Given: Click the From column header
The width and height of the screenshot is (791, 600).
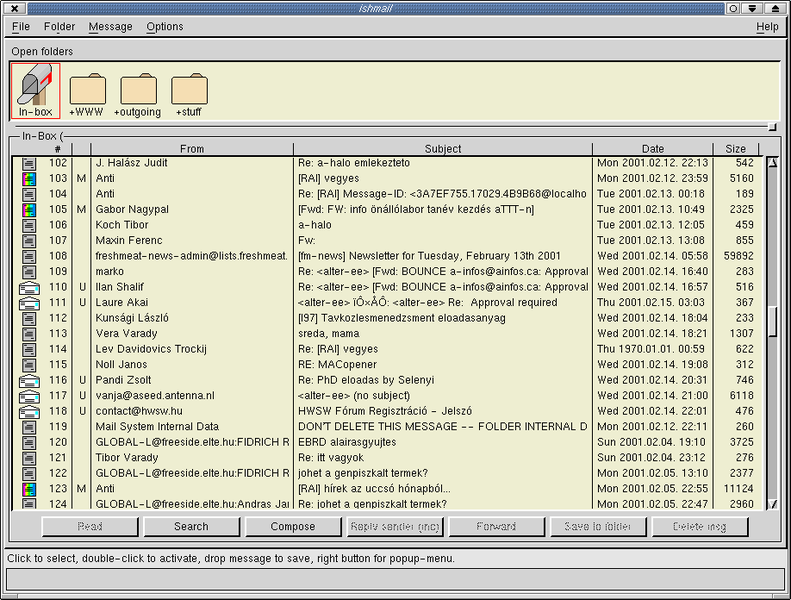Looking at the screenshot, I should pyautogui.click(x=192, y=149).
